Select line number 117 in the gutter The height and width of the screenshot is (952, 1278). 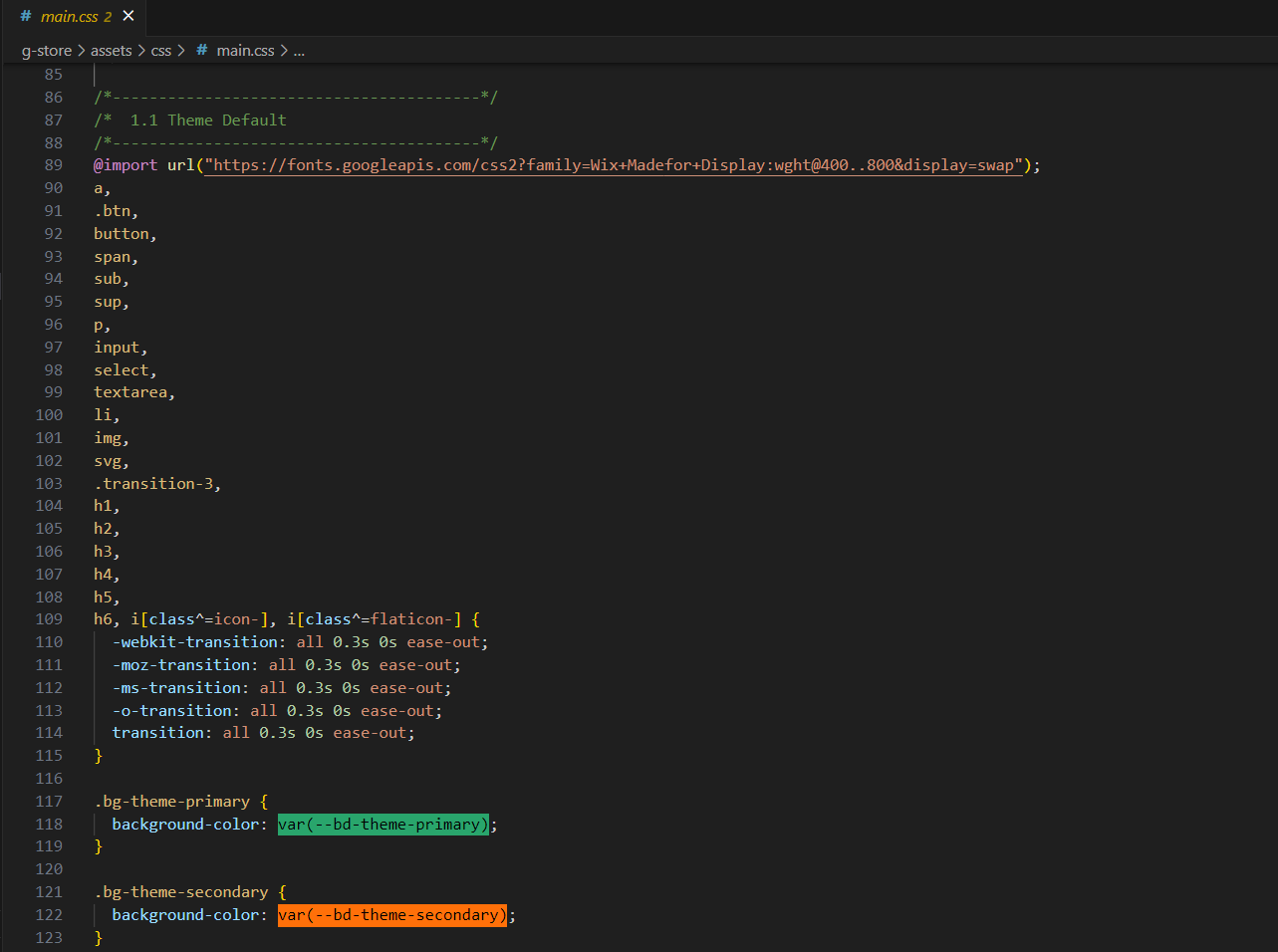49,802
